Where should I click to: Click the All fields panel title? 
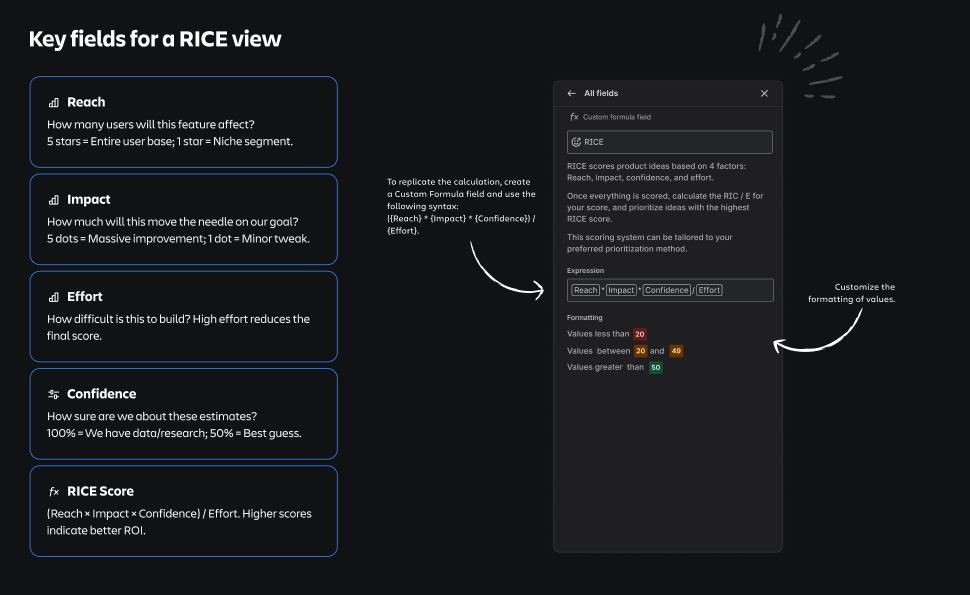point(601,93)
